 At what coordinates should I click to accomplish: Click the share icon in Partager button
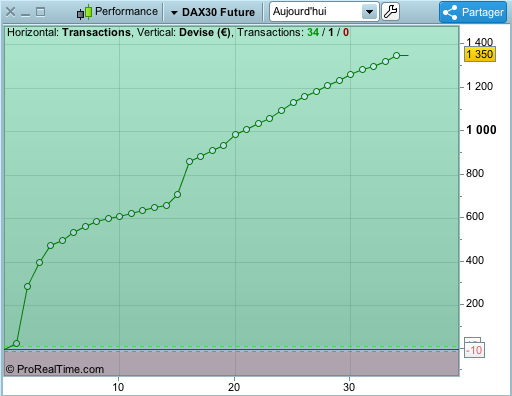[x=450, y=12]
